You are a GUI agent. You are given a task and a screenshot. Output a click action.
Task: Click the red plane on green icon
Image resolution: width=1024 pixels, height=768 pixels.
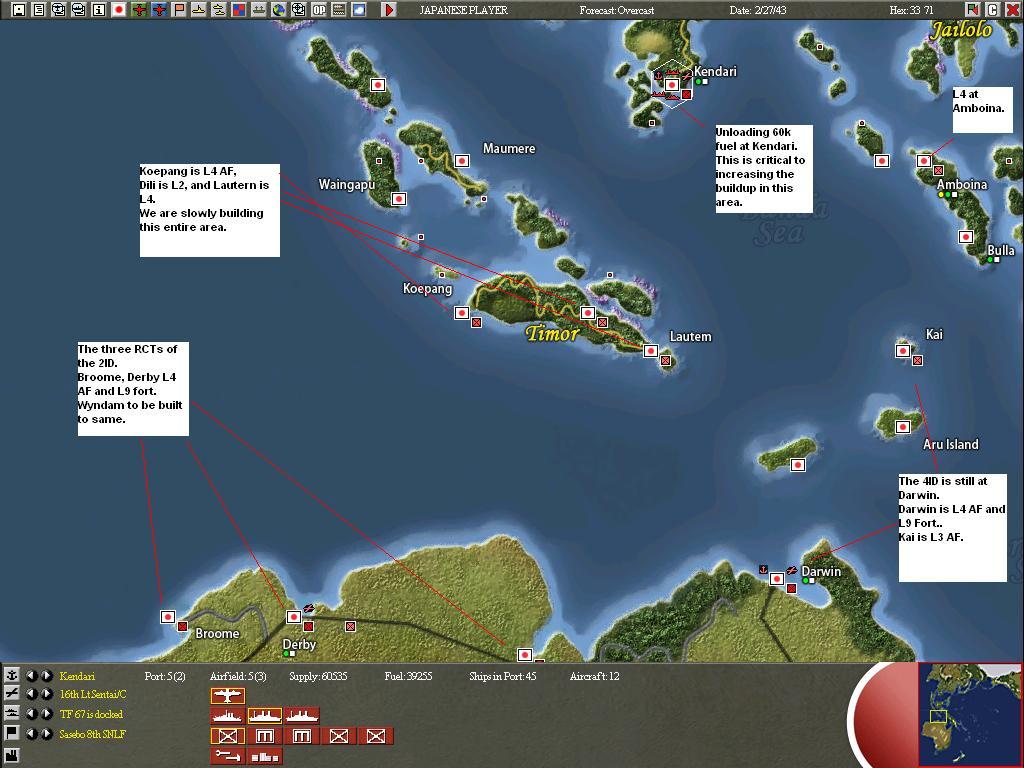(x=138, y=9)
